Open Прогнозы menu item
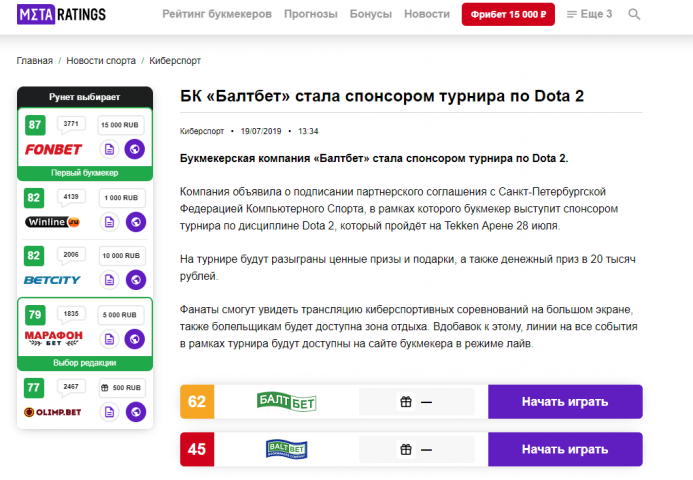 click(x=311, y=14)
